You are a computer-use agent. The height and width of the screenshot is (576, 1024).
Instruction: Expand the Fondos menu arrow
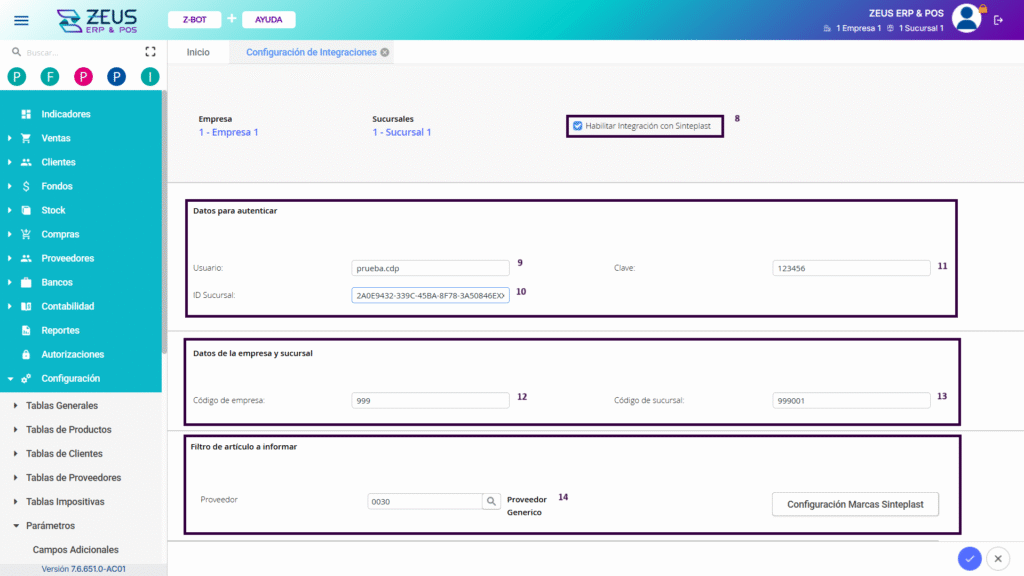[9, 186]
